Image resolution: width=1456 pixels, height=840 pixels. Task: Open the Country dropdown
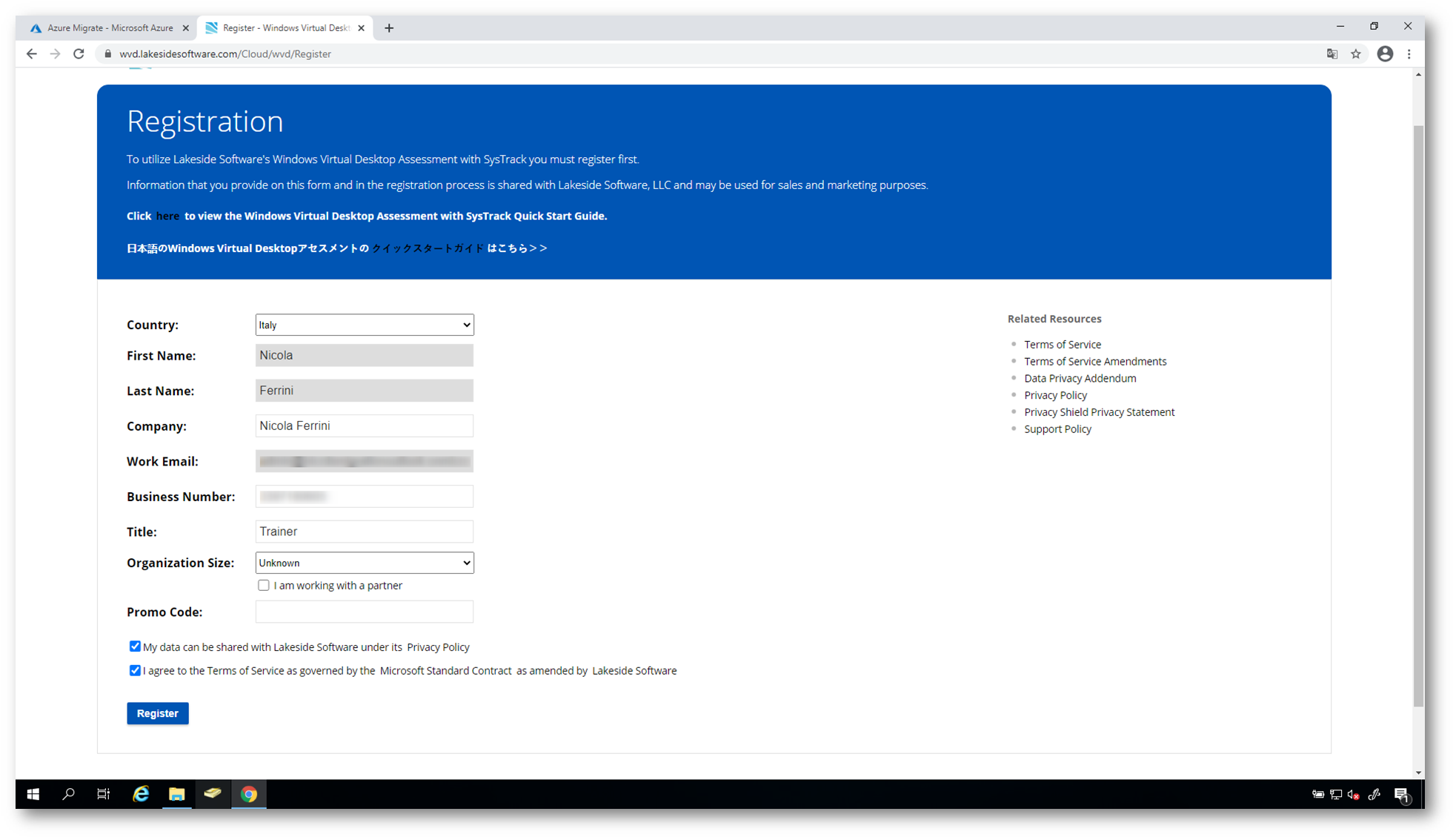tap(365, 325)
